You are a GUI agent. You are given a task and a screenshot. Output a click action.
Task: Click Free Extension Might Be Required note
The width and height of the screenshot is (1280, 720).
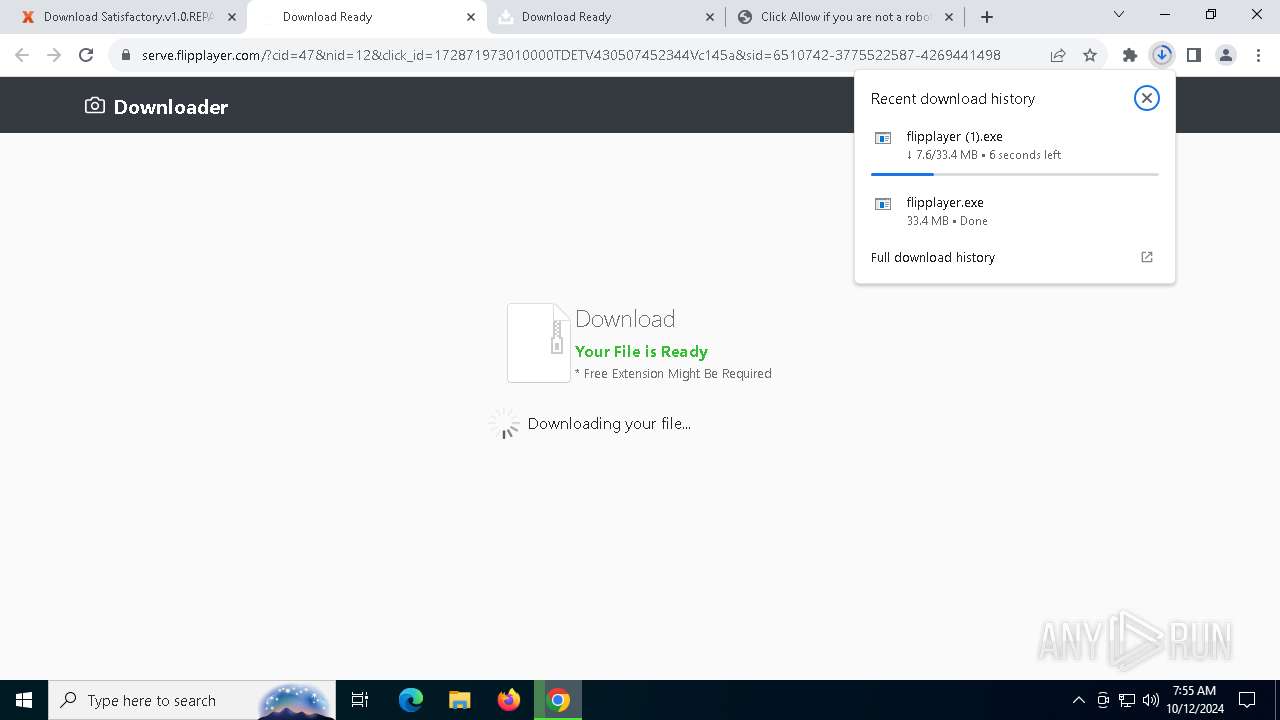673,373
